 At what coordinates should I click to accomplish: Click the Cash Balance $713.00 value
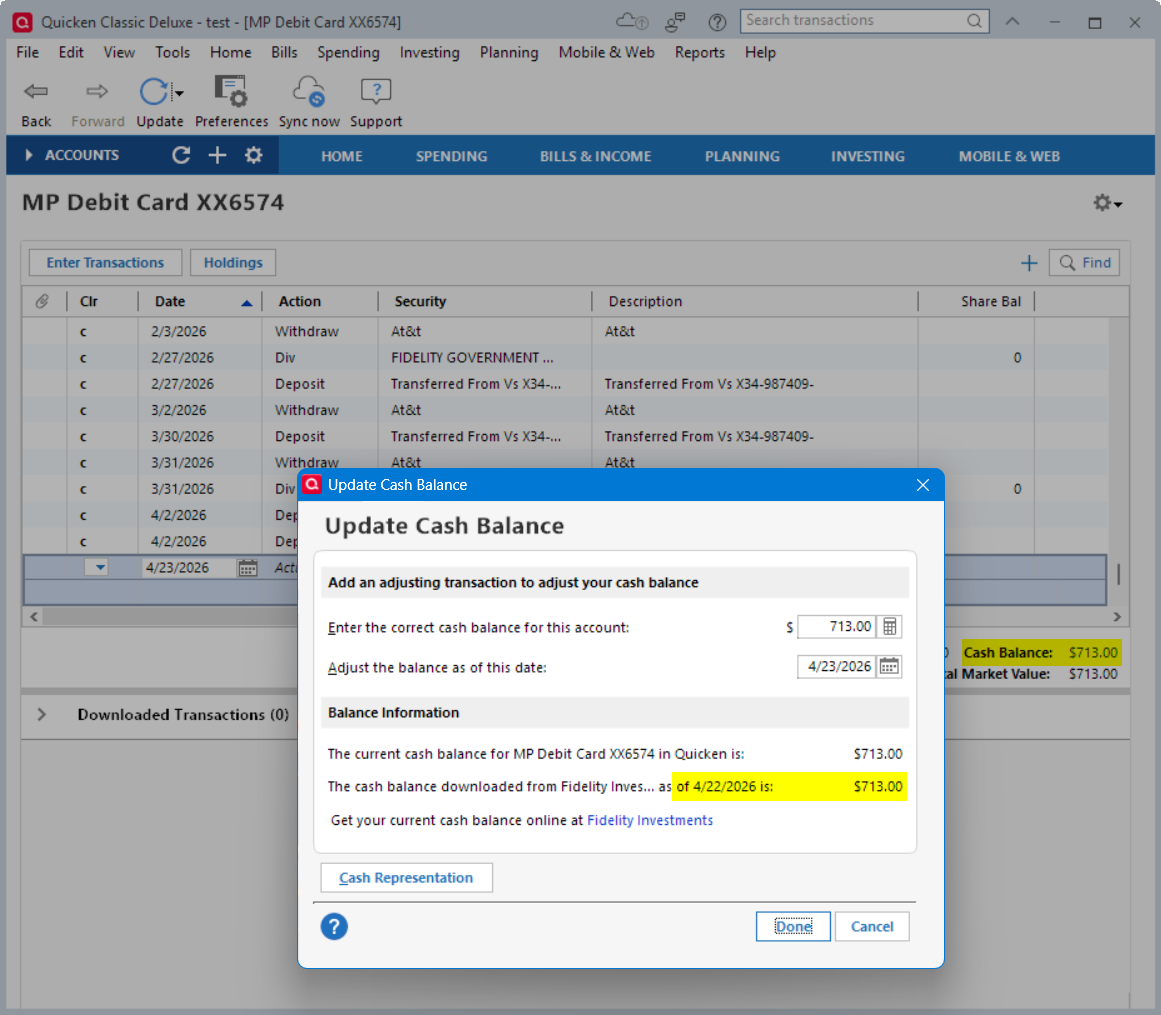(1093, 652)
